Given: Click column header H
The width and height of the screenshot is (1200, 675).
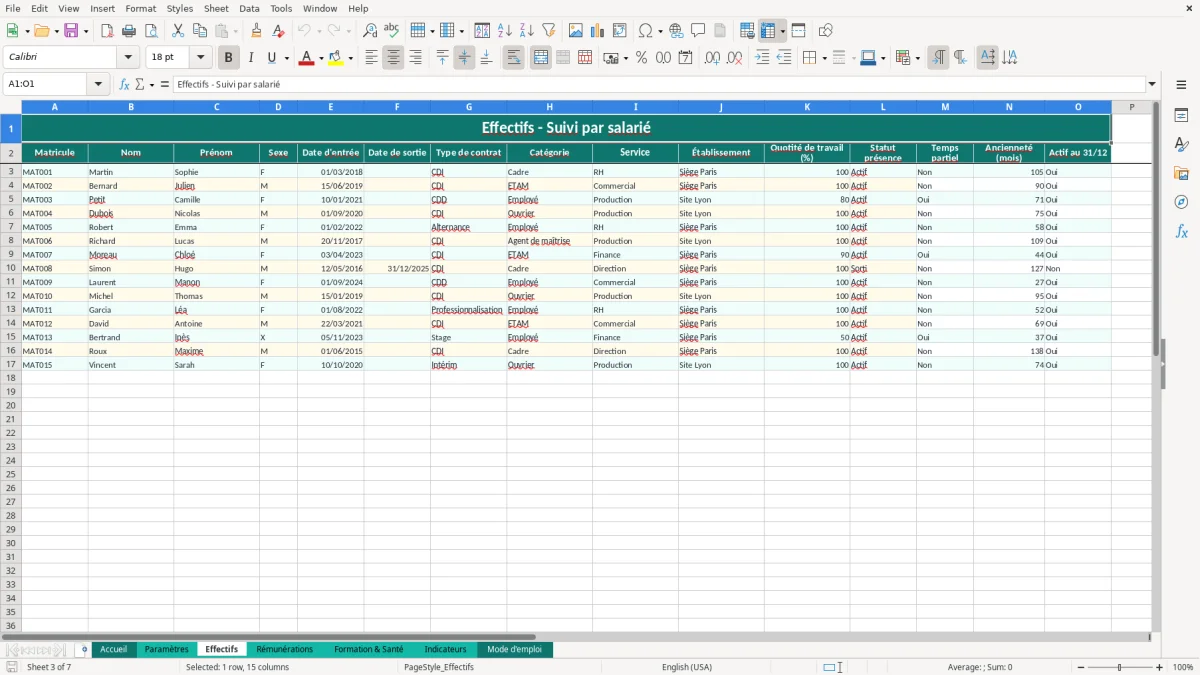Looking at the screenshot, I should pyautogui.click(x=549, y=107).
